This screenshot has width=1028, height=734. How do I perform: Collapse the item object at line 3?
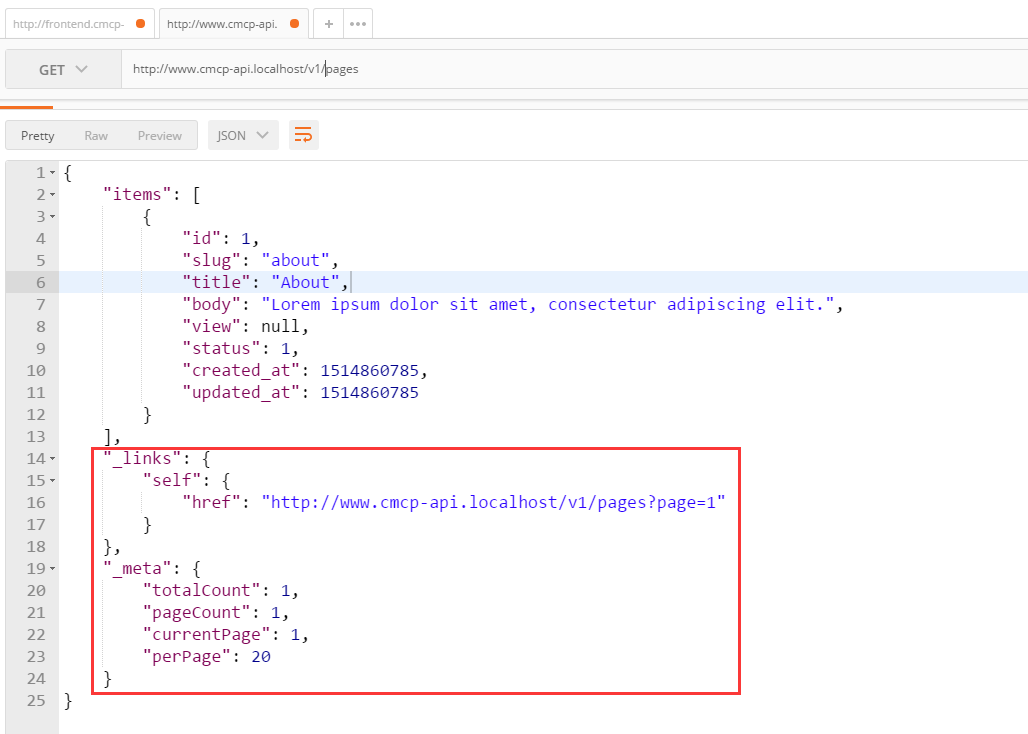point(52,217)
